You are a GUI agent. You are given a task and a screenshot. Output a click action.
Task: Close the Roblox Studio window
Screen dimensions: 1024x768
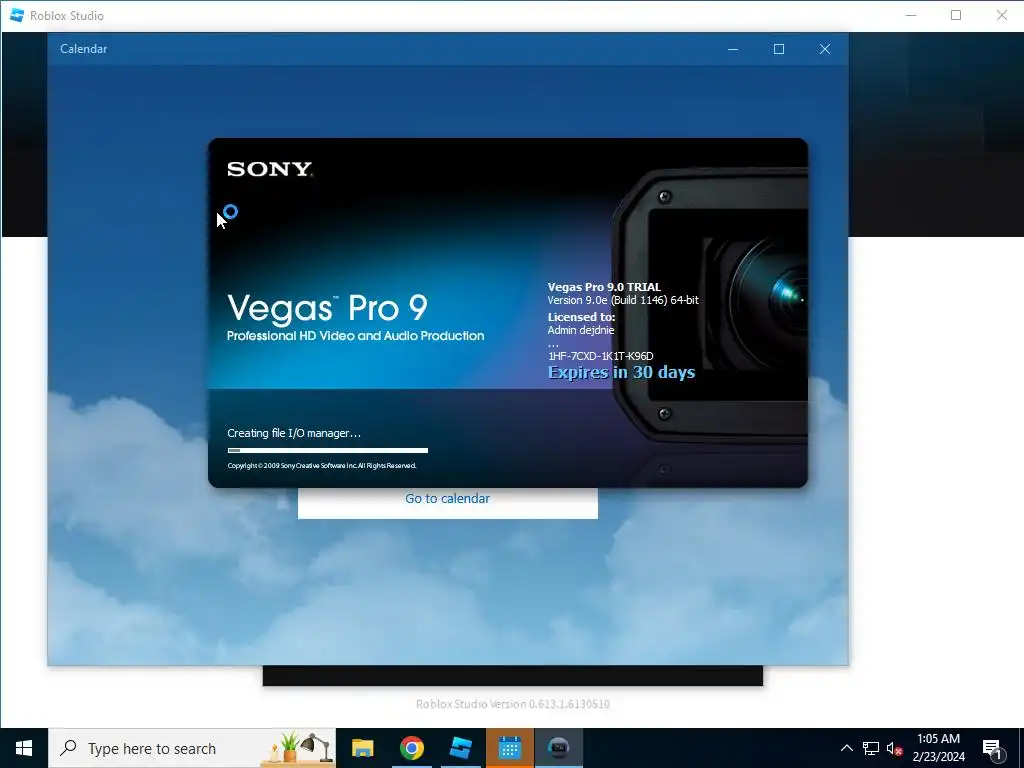[x=1002, y=15]
